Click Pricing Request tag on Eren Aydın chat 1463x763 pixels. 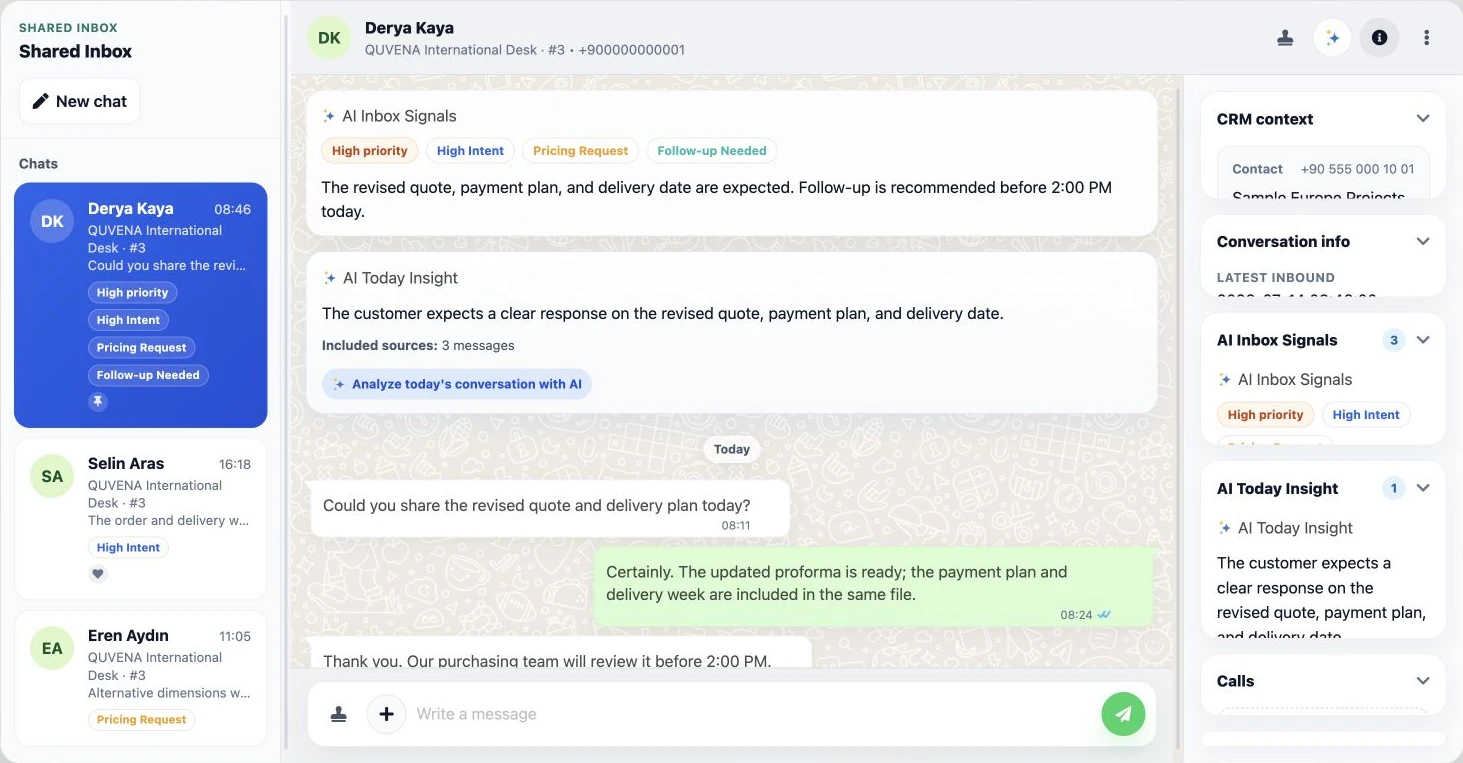click(141, 720)
